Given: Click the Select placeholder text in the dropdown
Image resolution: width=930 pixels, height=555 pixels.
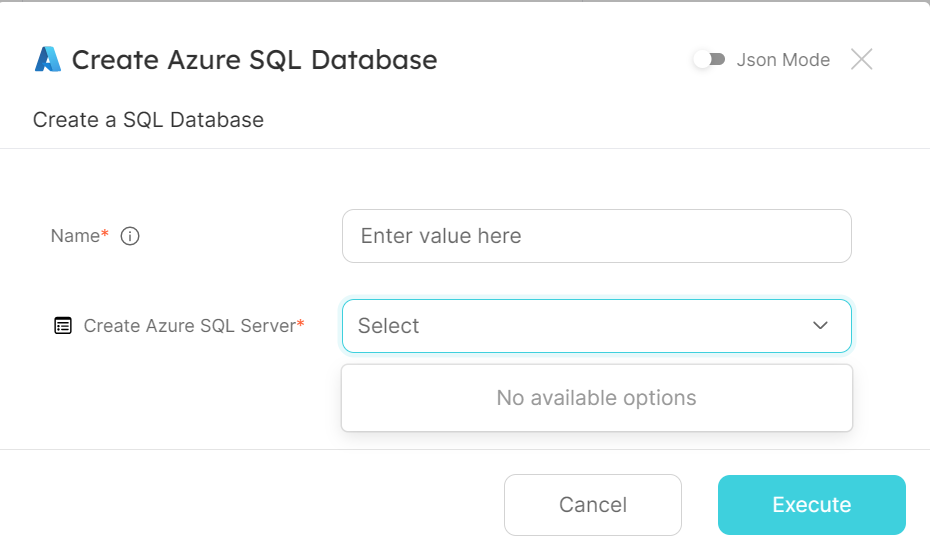Looking at the screenshot, I should coord(388,326).
